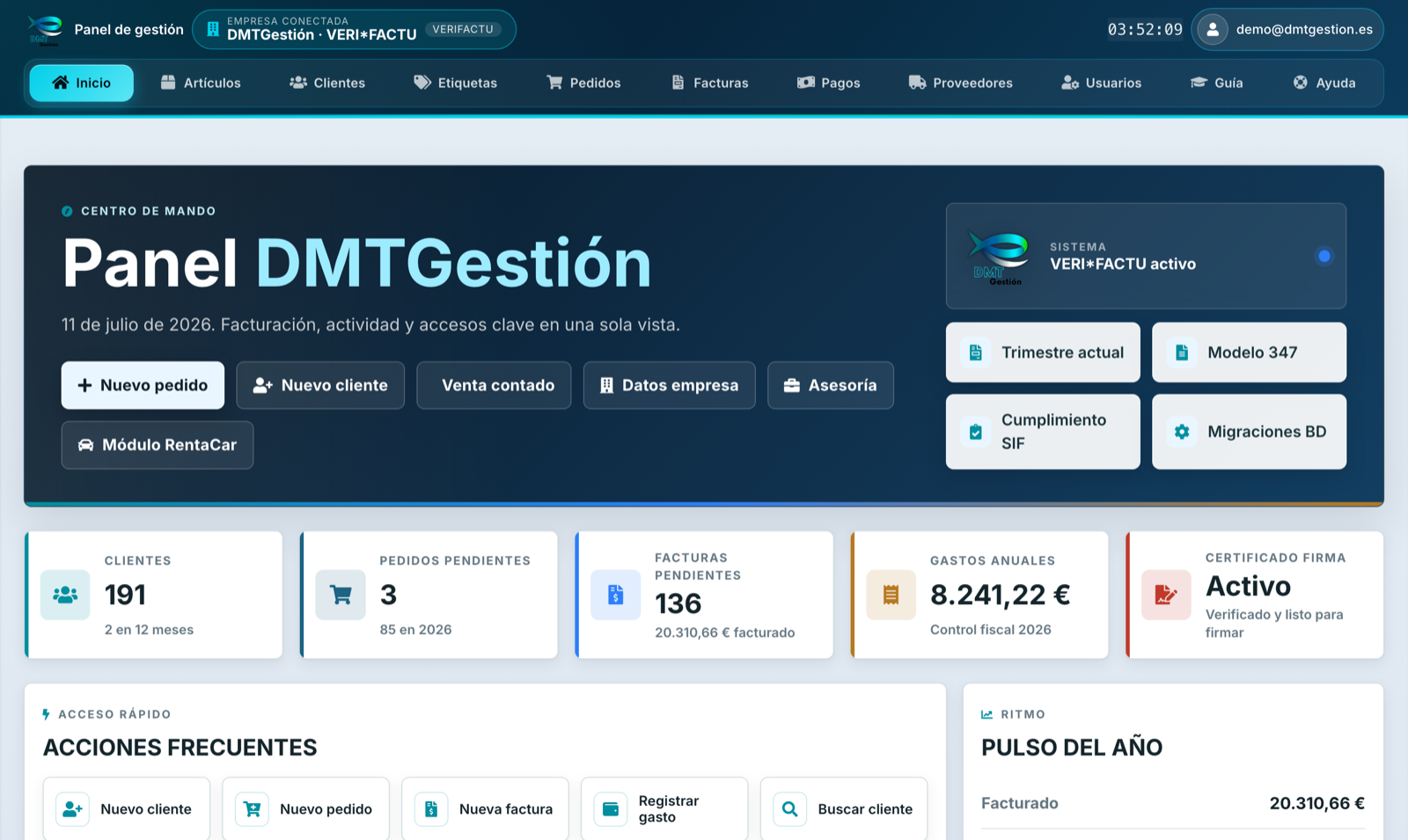
Task: Open Venta contado
Action: coord(494,385)
